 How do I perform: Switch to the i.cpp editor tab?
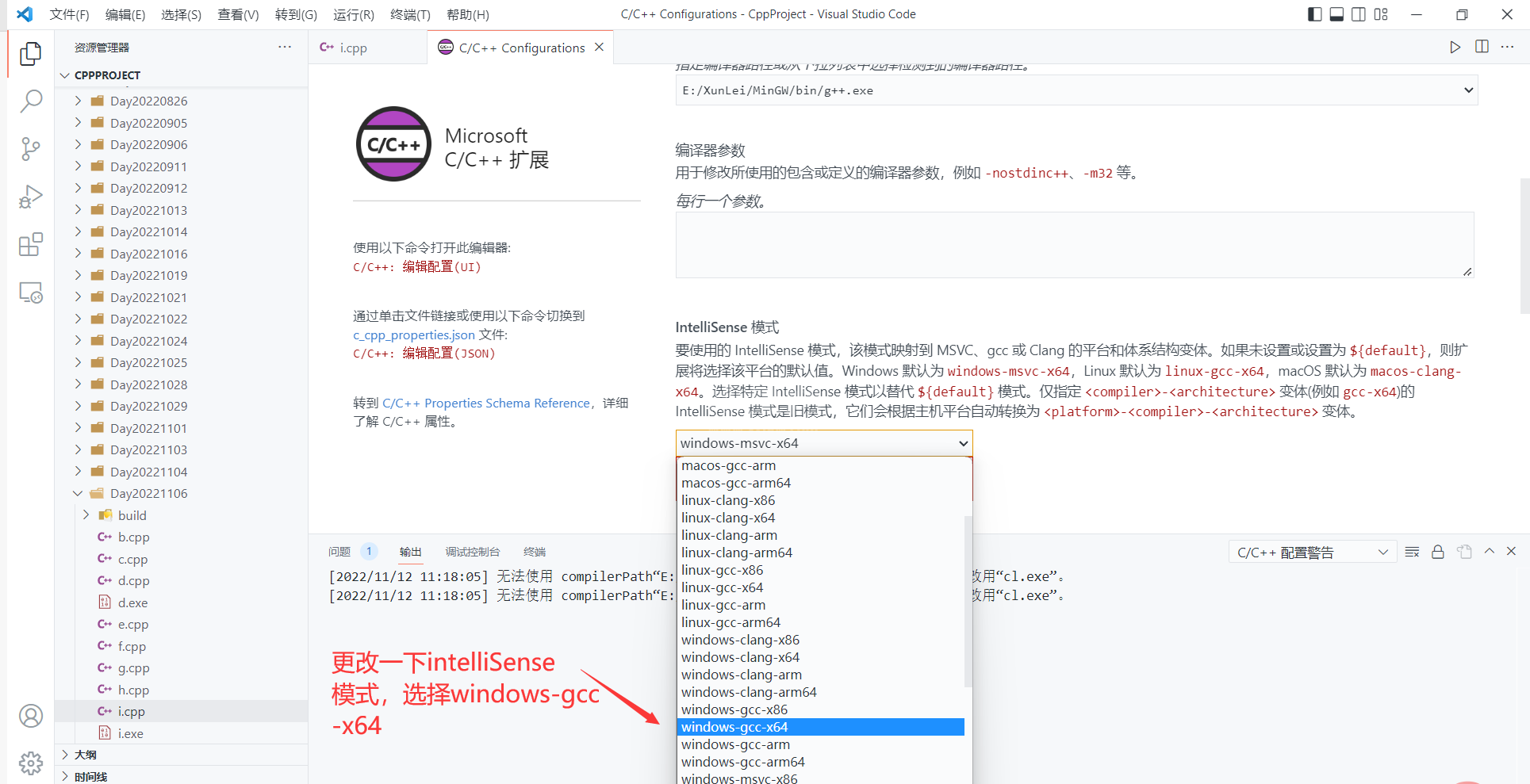point(367,48)
